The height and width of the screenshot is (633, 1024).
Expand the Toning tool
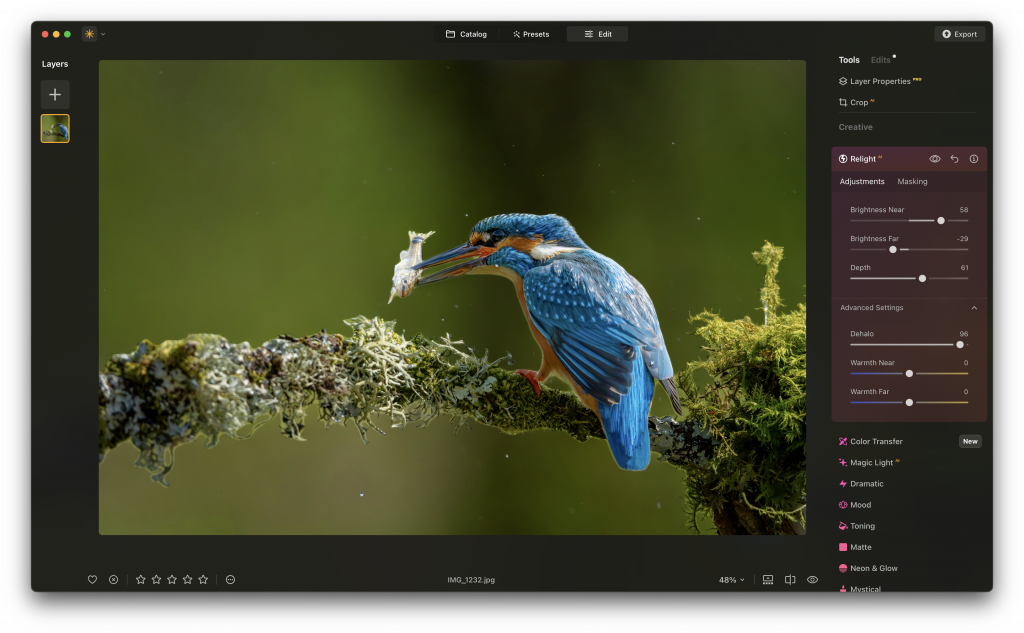tap(862, 526)
